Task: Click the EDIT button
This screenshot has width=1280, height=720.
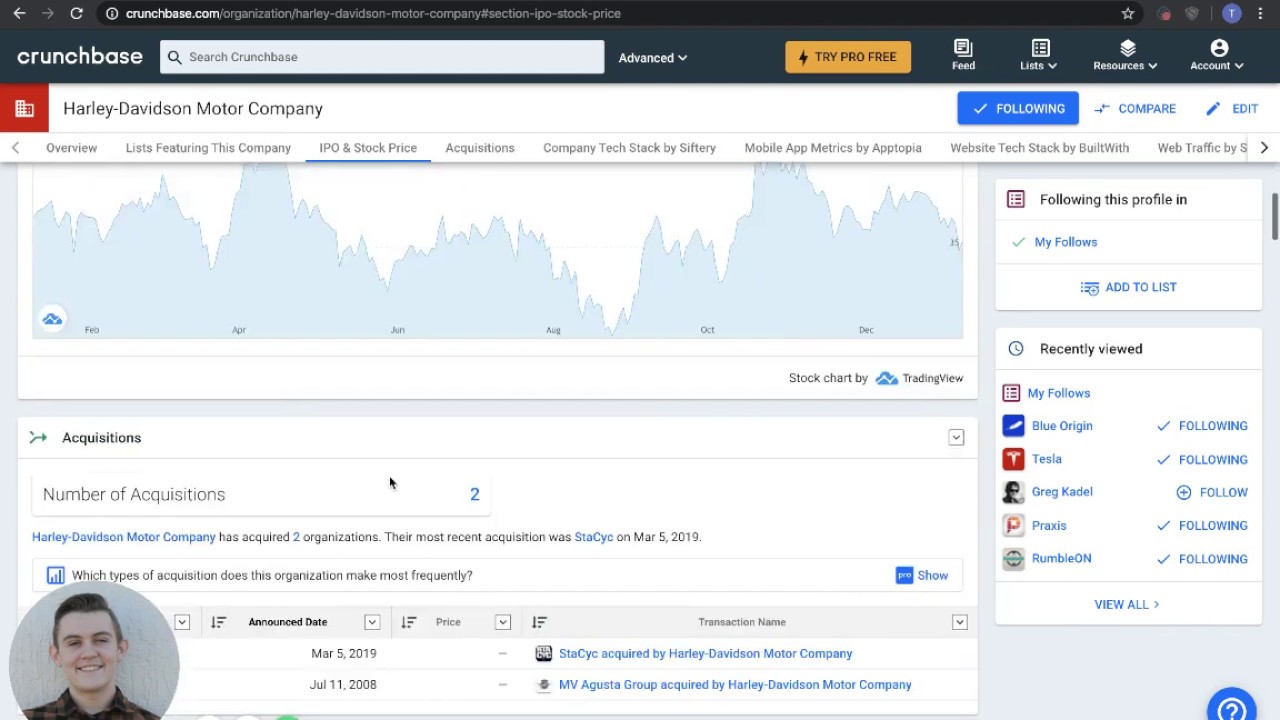Action: click(x=1232, y=109)
